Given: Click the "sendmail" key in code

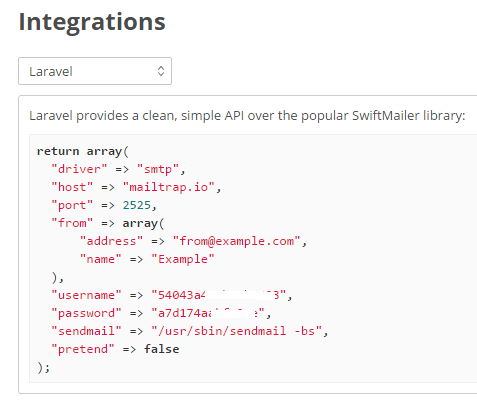Looking at the screenshot, I should click(86, 331).
